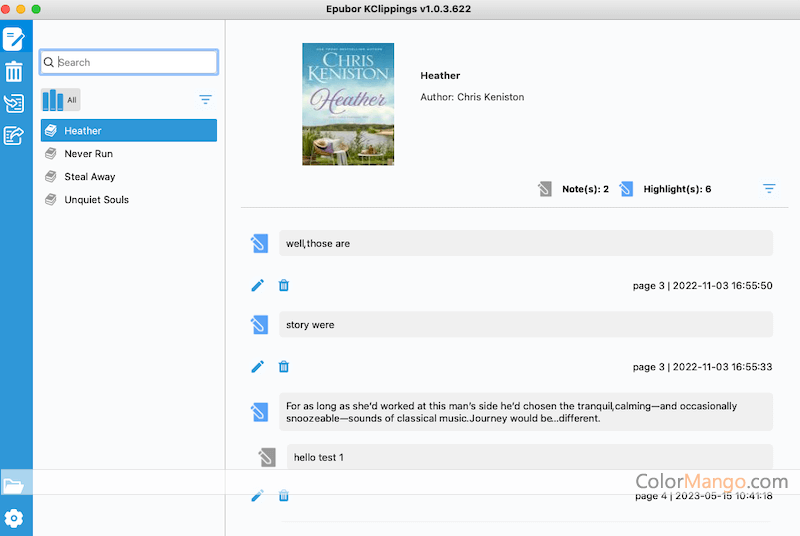Open the trash bin in sidebar
Image resolution: width=800 pixels, height=536 pixels.
pyautogui.click(x=14, y=71)
